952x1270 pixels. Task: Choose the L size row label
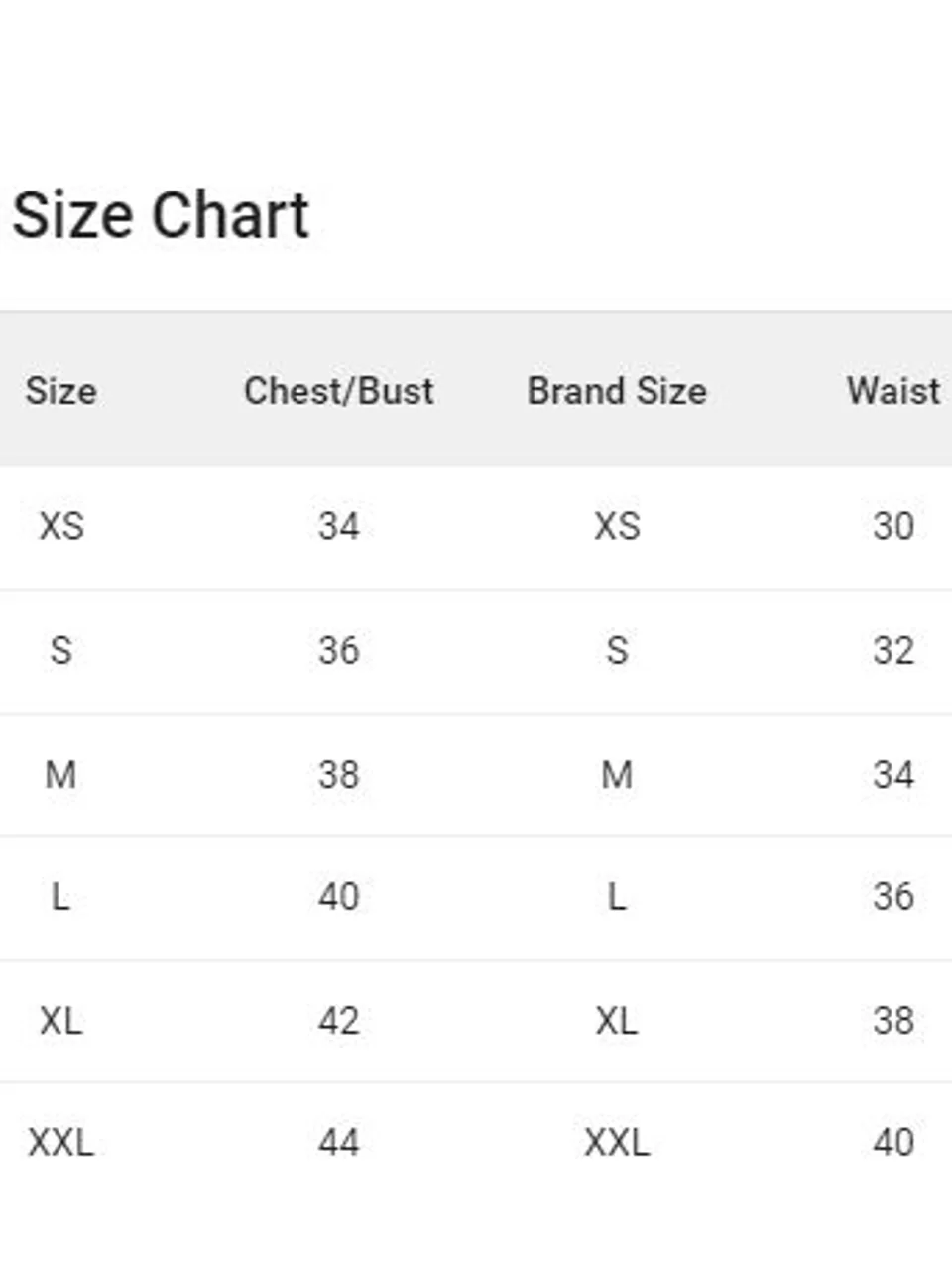coord(60,897)
